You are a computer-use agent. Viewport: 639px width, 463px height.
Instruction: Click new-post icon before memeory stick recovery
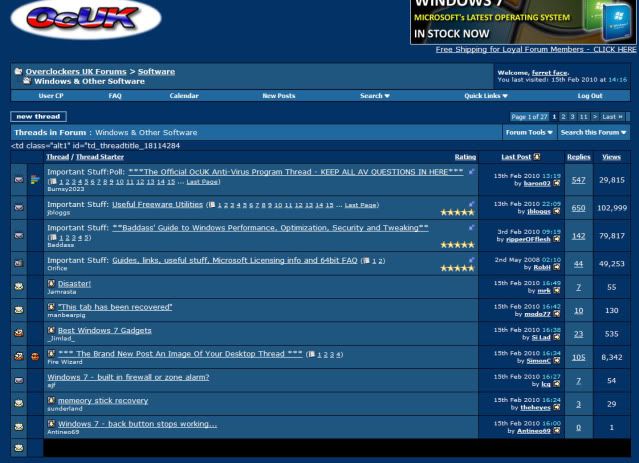pyautogui.click(x=51, y=400)
